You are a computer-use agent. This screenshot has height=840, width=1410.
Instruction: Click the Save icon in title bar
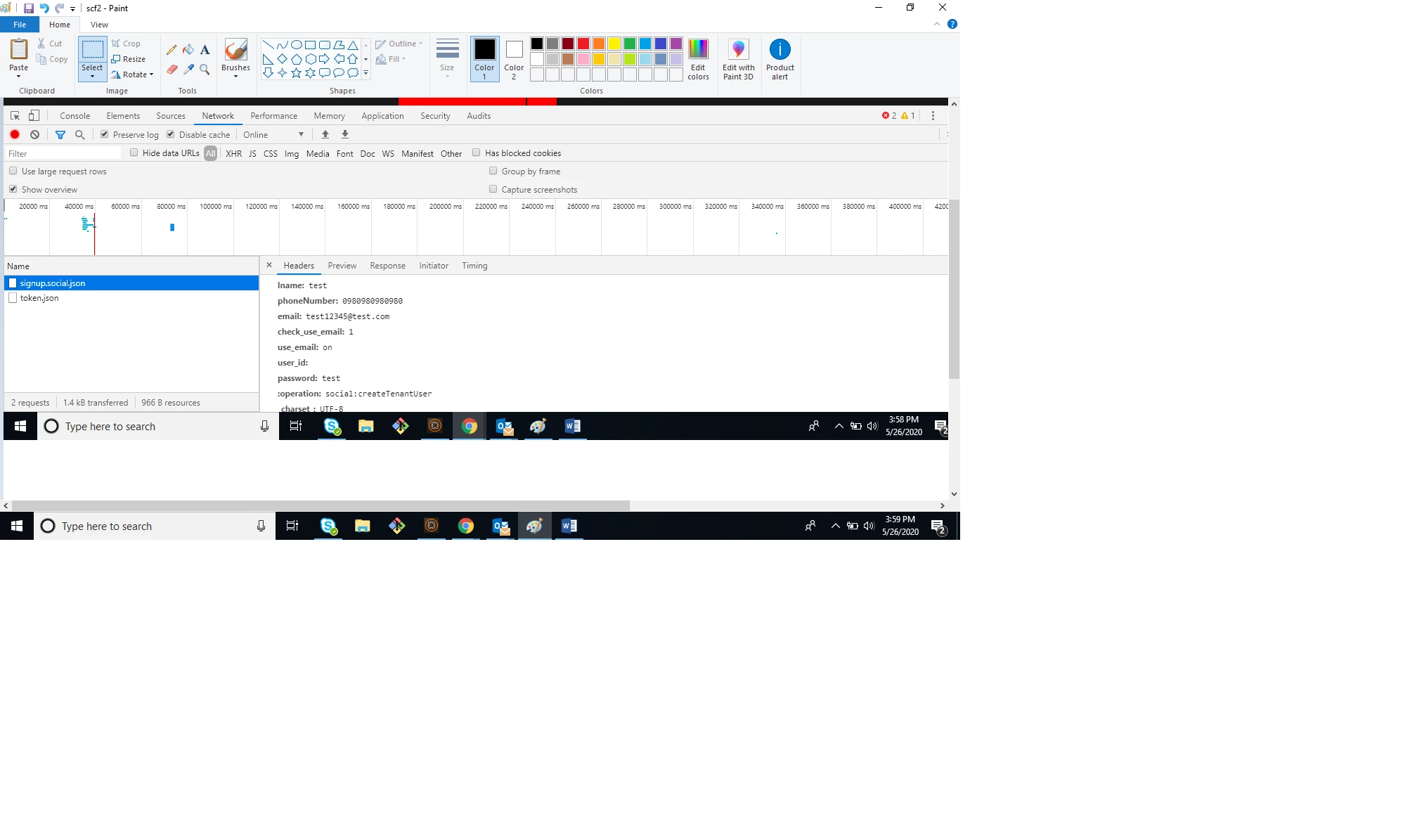(x=29, y=8)
